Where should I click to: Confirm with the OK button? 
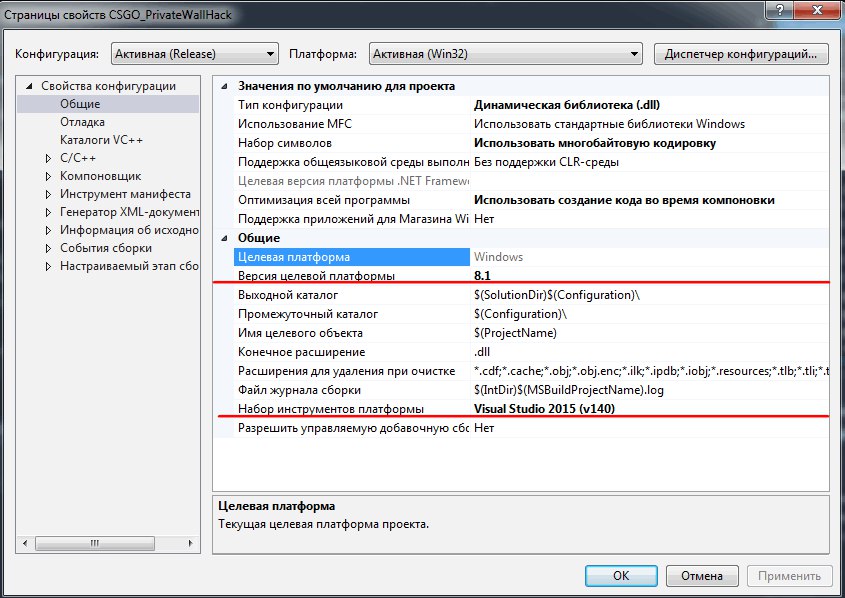point(621,576)
